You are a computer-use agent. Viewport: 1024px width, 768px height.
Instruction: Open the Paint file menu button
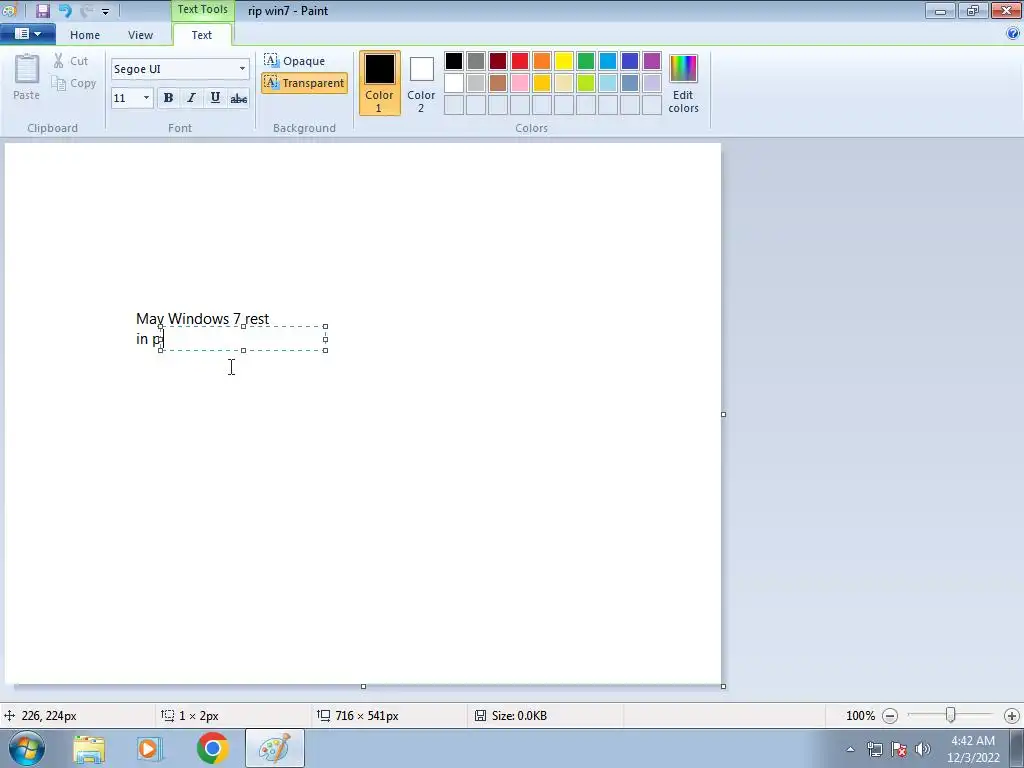27,34
